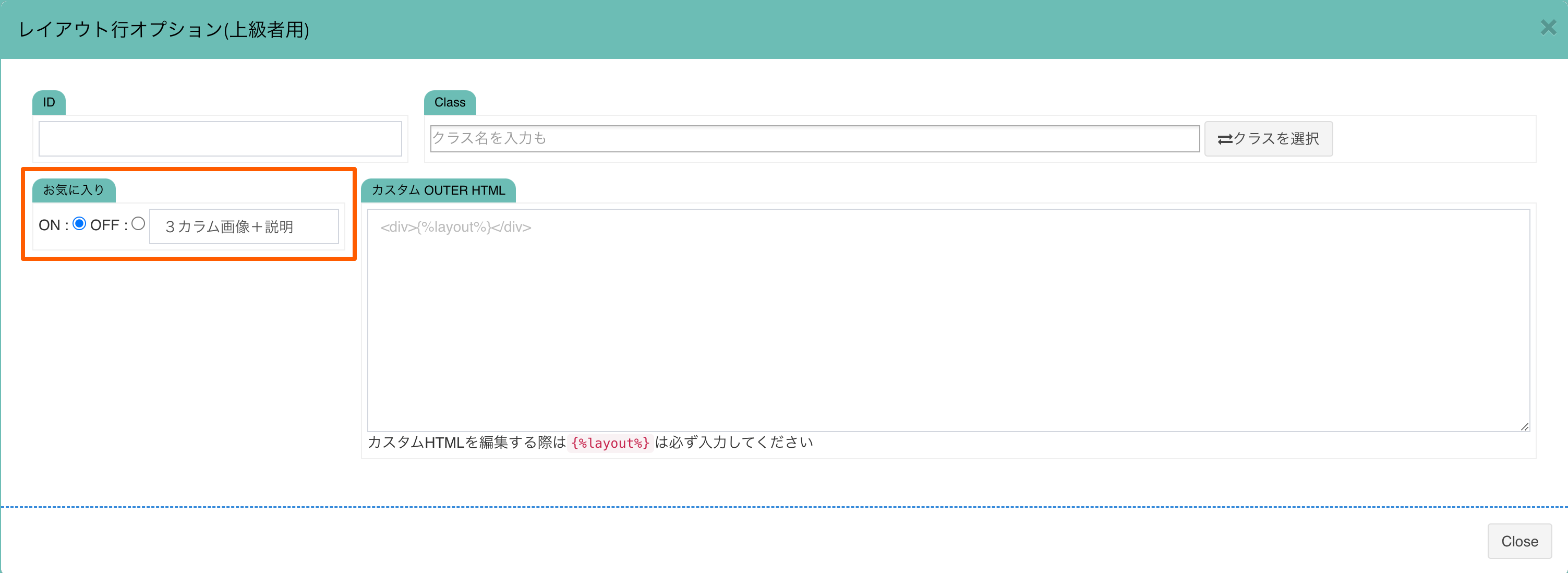
Task: Click the favorite name field ３カラム画像＋説明
Action: click(x=244, y=226)
